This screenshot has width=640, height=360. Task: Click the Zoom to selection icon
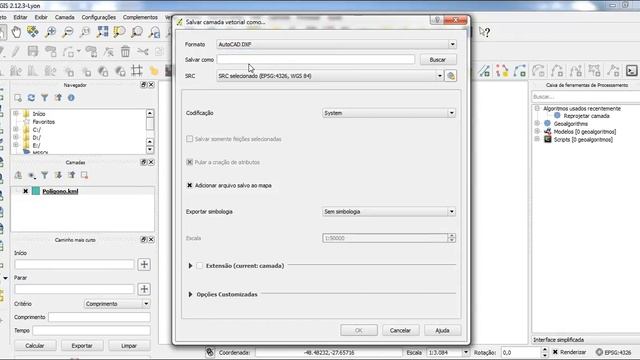click(120, 31)
